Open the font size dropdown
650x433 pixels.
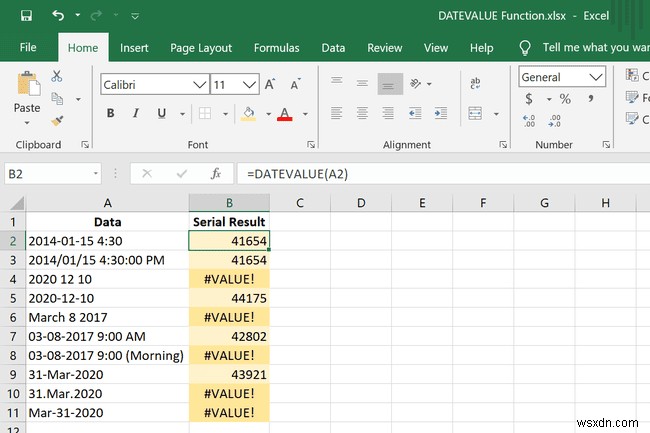coord(249,86)
